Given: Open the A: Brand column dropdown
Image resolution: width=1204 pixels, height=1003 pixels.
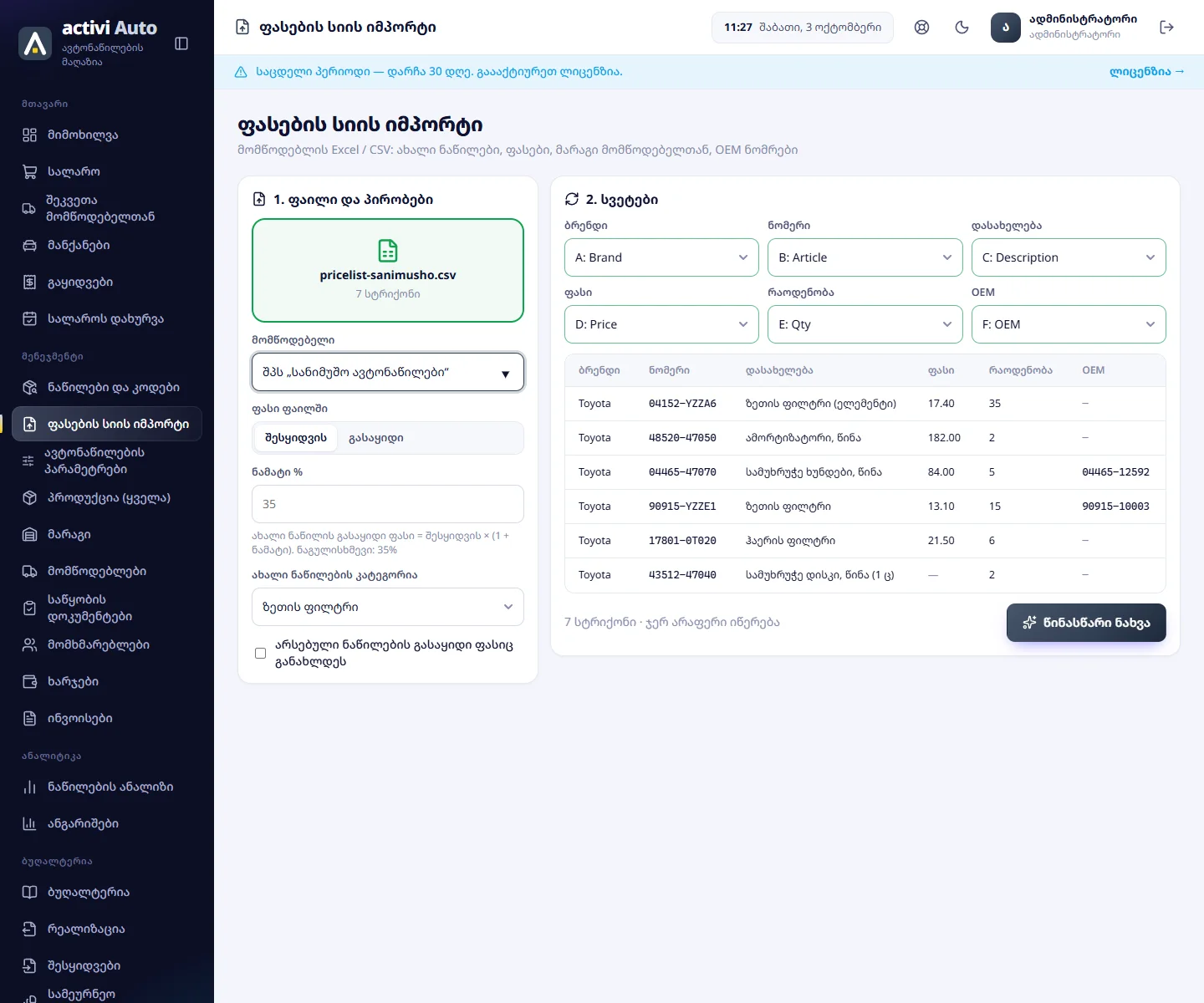Looking at the screenshot, I should coord(661,257).
